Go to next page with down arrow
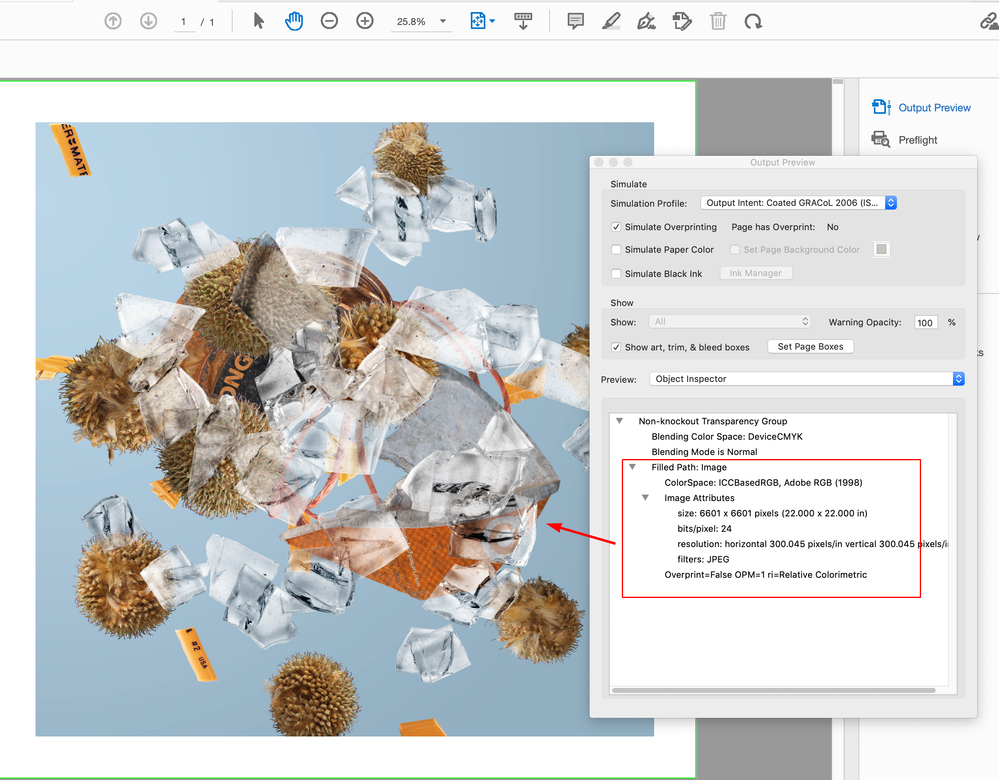Viewport: 999px width, 780px height. 148,21
